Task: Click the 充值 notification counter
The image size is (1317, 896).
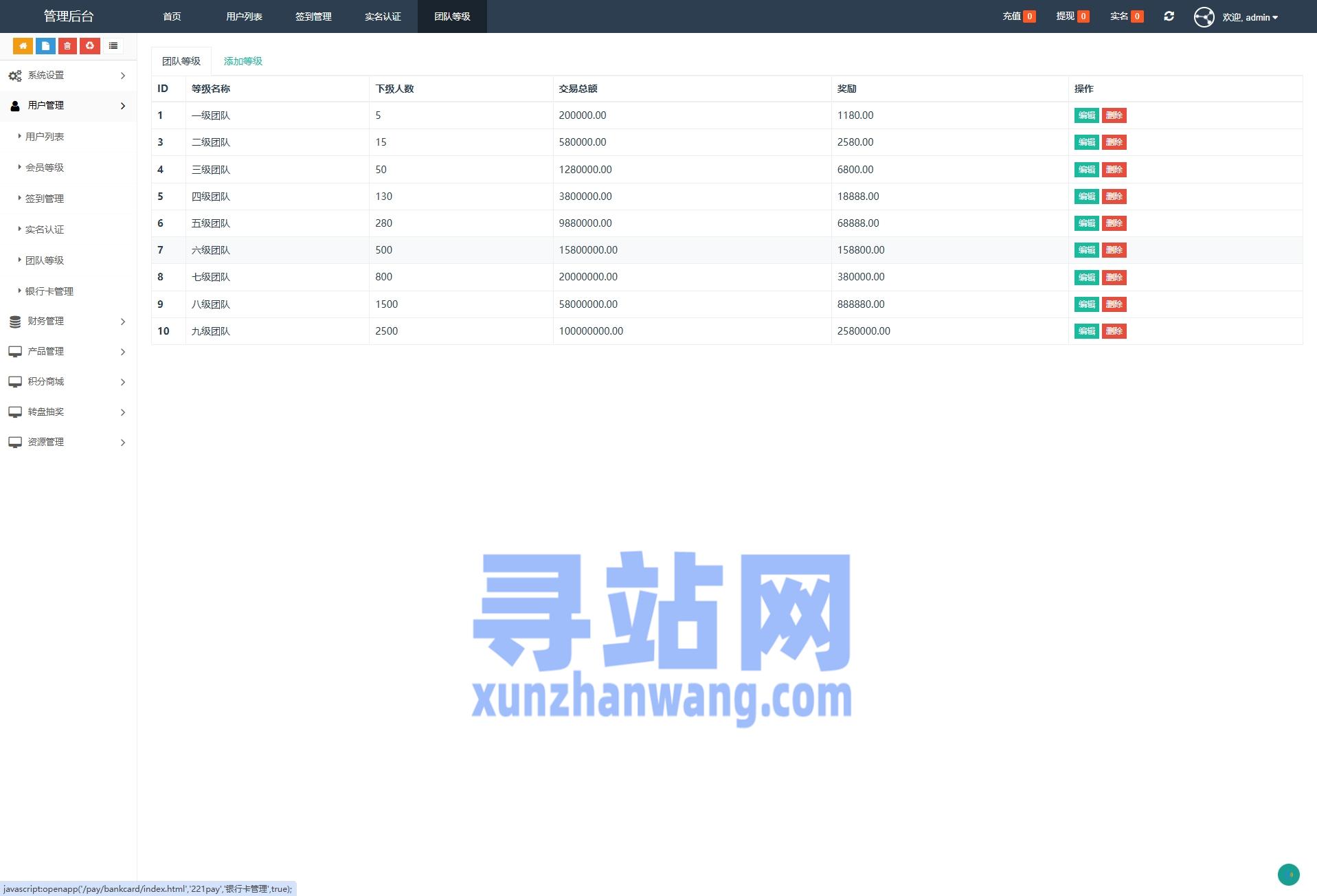Action: coord(1029,16)
